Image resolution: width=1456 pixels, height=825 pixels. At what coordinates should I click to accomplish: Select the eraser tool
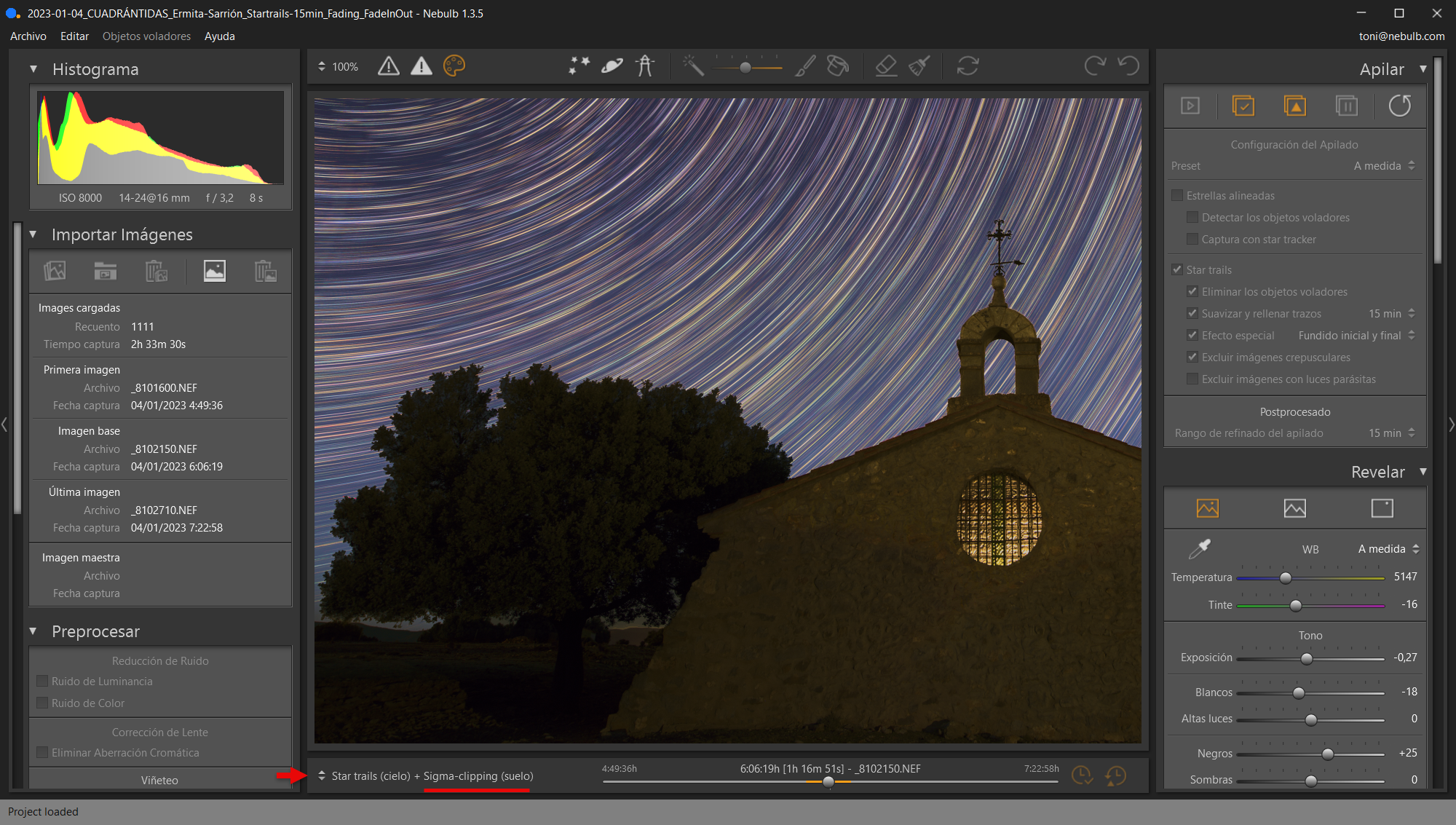click(886, 66)
